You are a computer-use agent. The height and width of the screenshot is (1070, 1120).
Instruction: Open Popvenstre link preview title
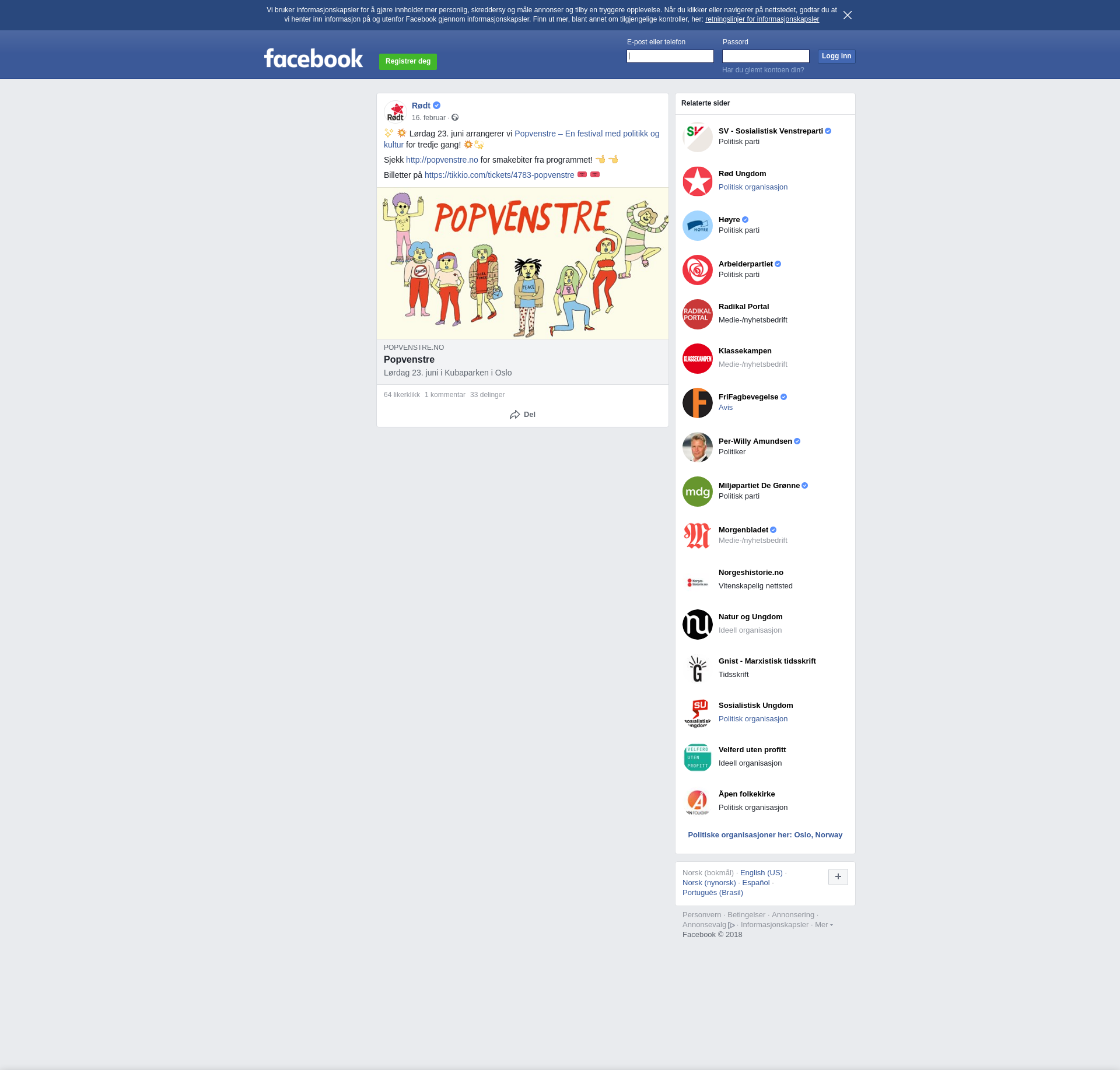point(409,360)
